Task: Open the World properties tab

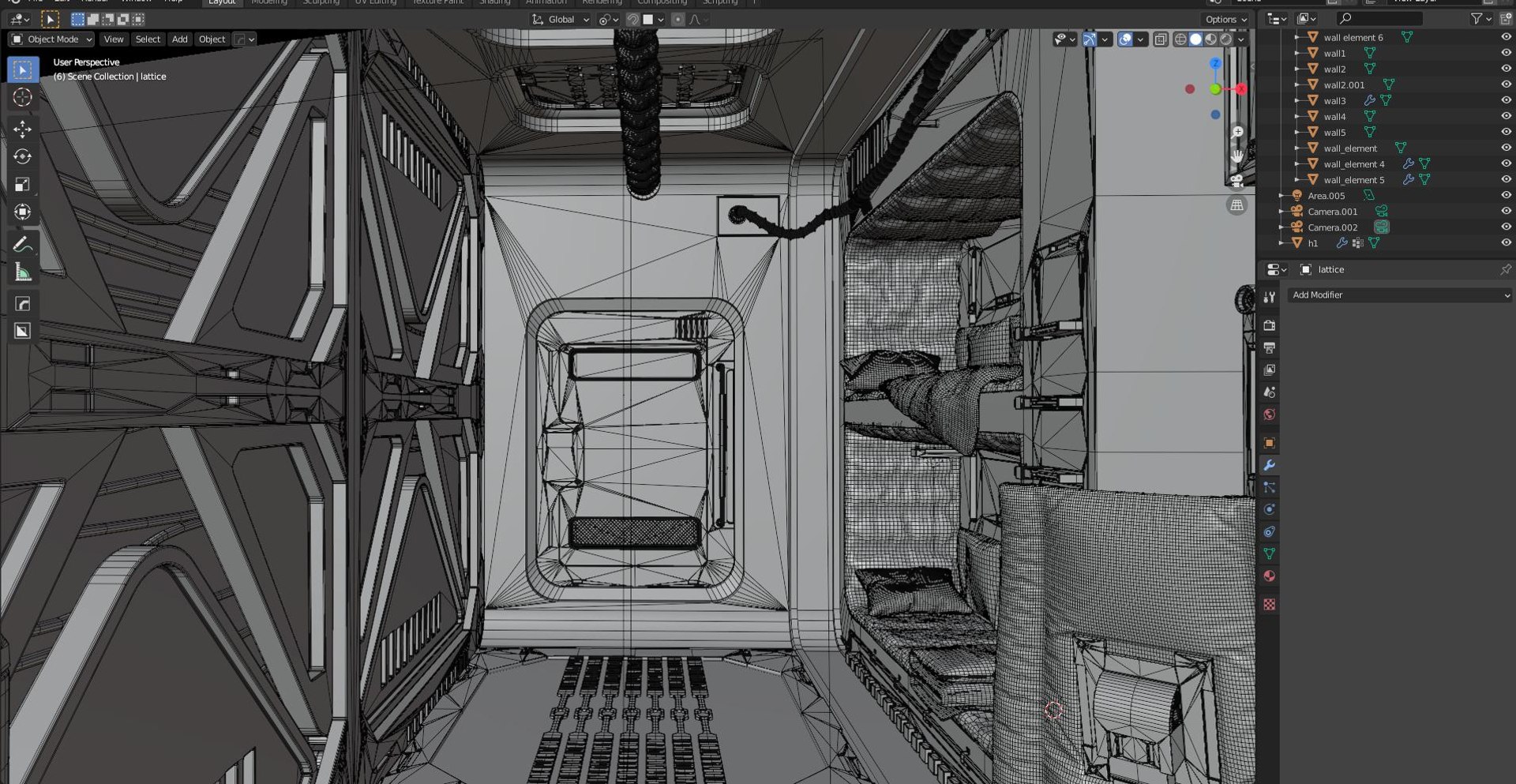Action: 1269,414
